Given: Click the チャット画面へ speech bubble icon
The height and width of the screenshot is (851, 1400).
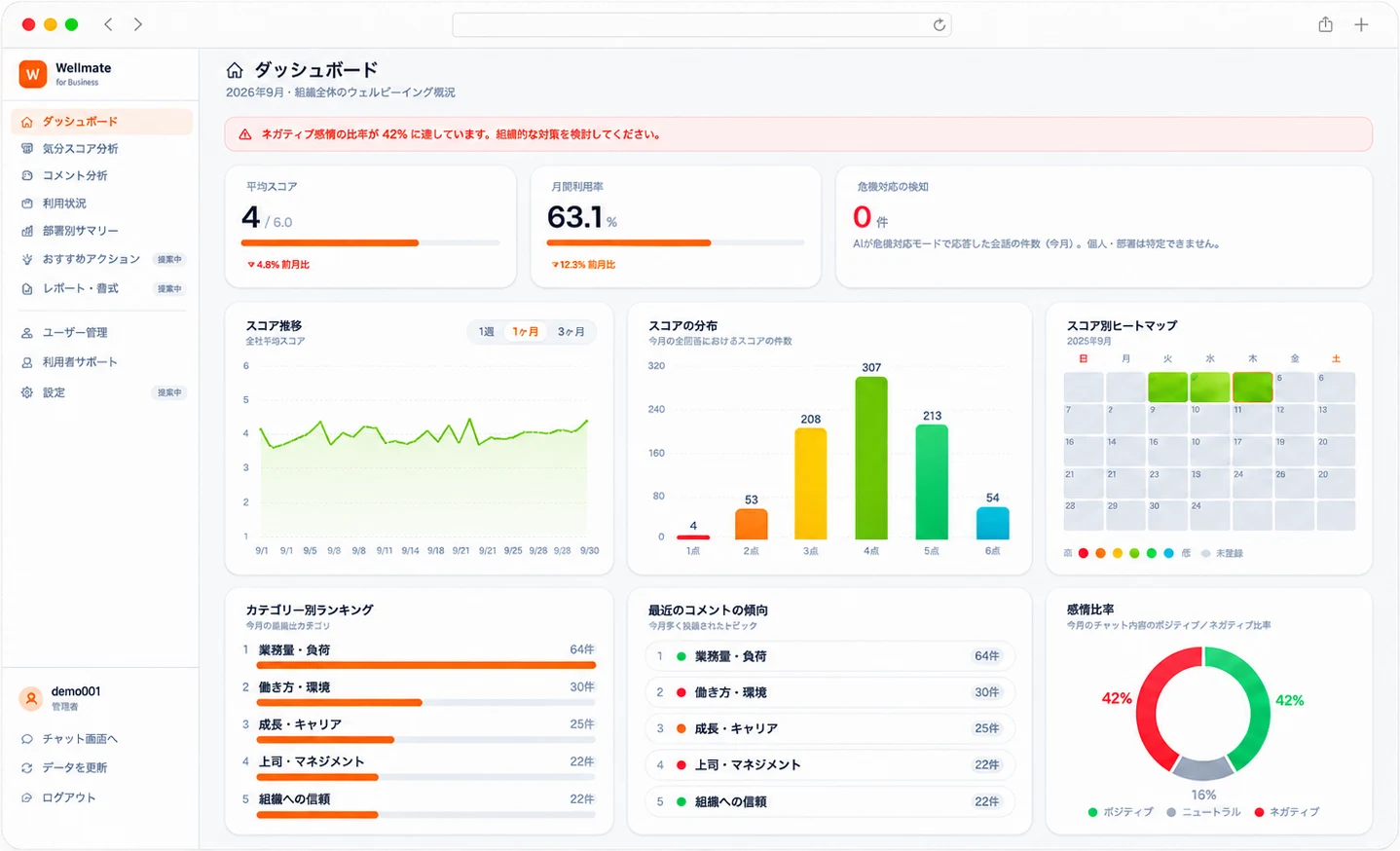Looking at the screenshot, I should tap(27, 739).
